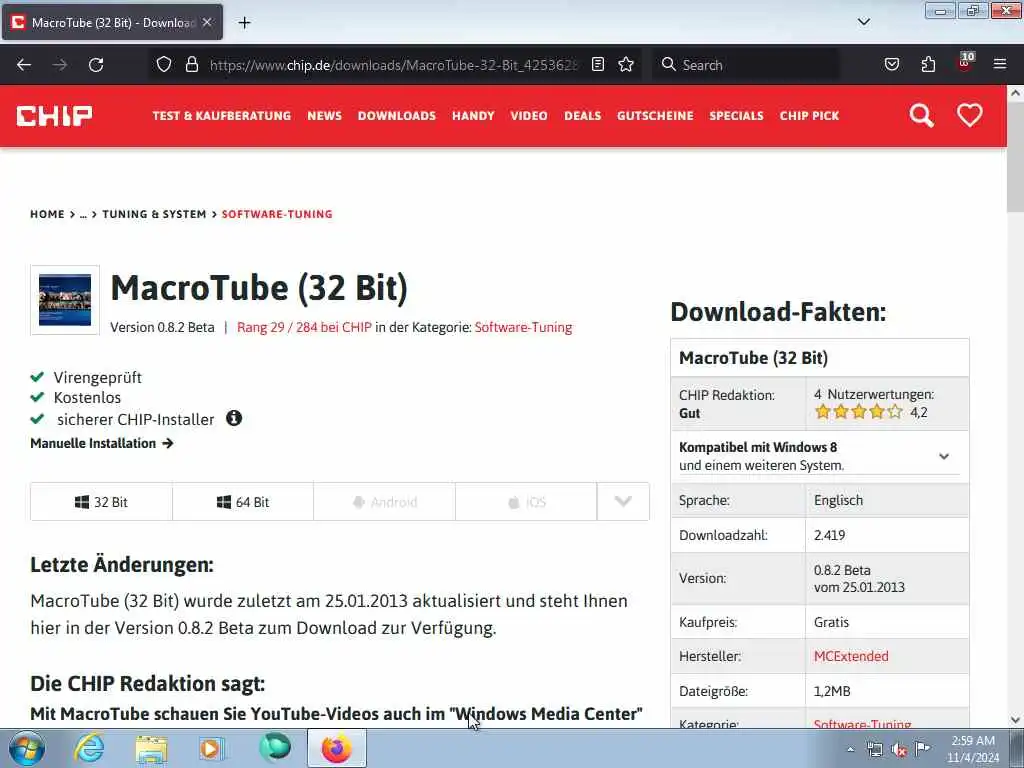
Task: Click the network tray icon
Action: (x=874, y=750)
